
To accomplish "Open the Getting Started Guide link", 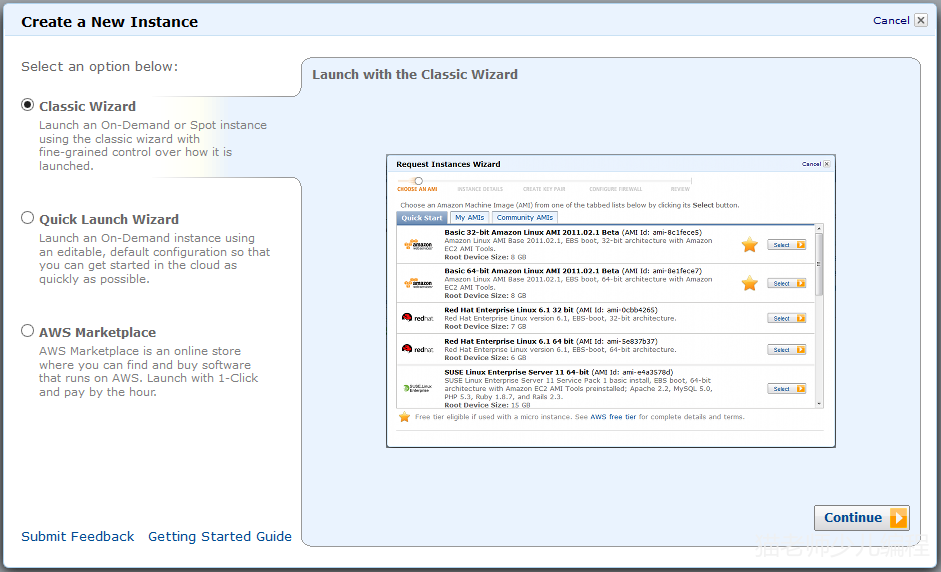I will pyautogui.click(x=220, y=537).
